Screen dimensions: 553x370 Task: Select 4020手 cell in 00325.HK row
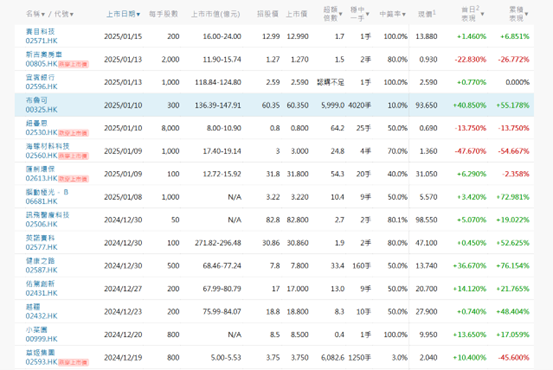pyautogui.click(x=359, y=105)
